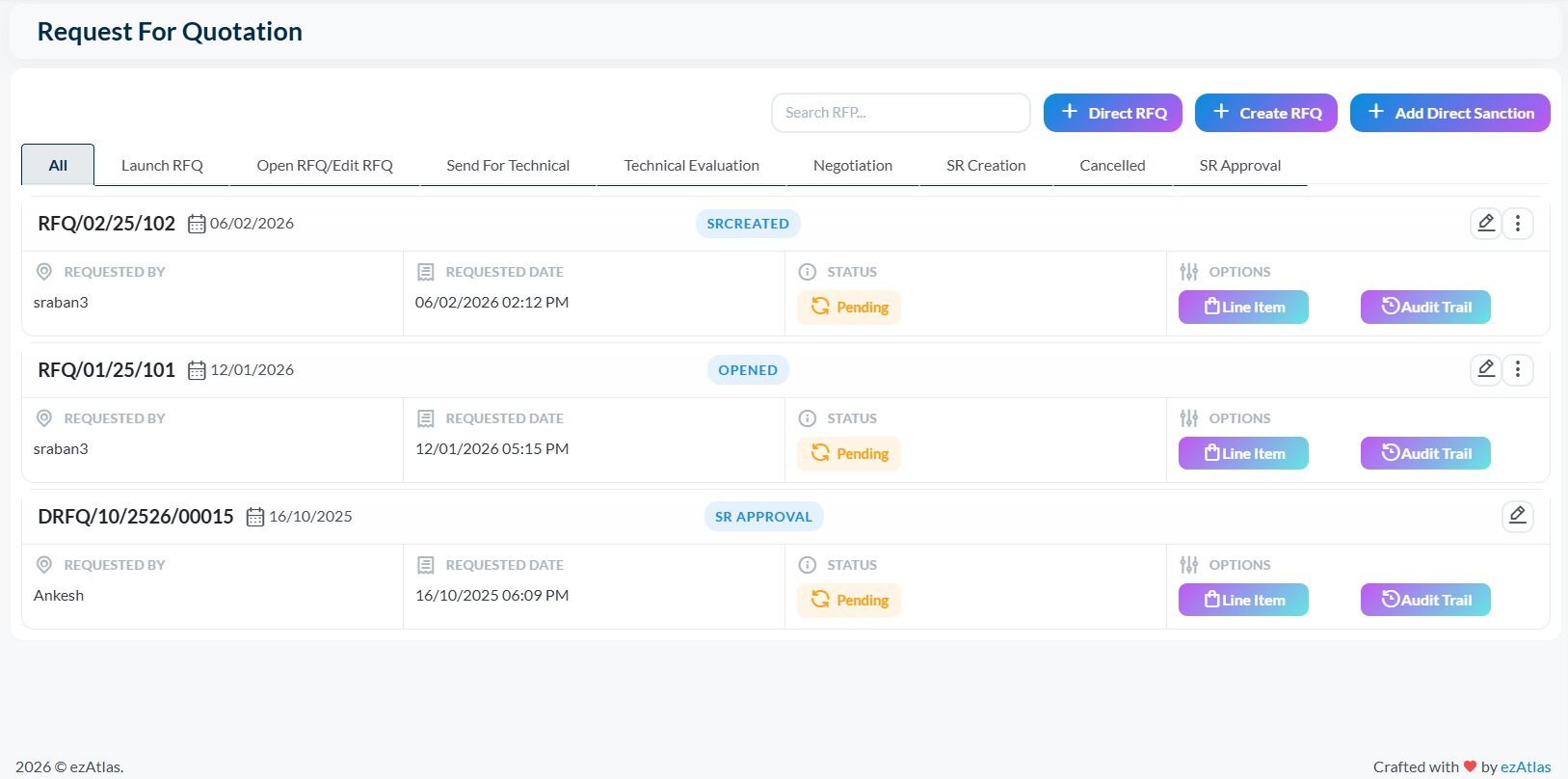The height and width of the screenshot is (779, 1568).
Task: Expand three-dot menu for RFQ/01/25/101
Action: [1517, 370]
